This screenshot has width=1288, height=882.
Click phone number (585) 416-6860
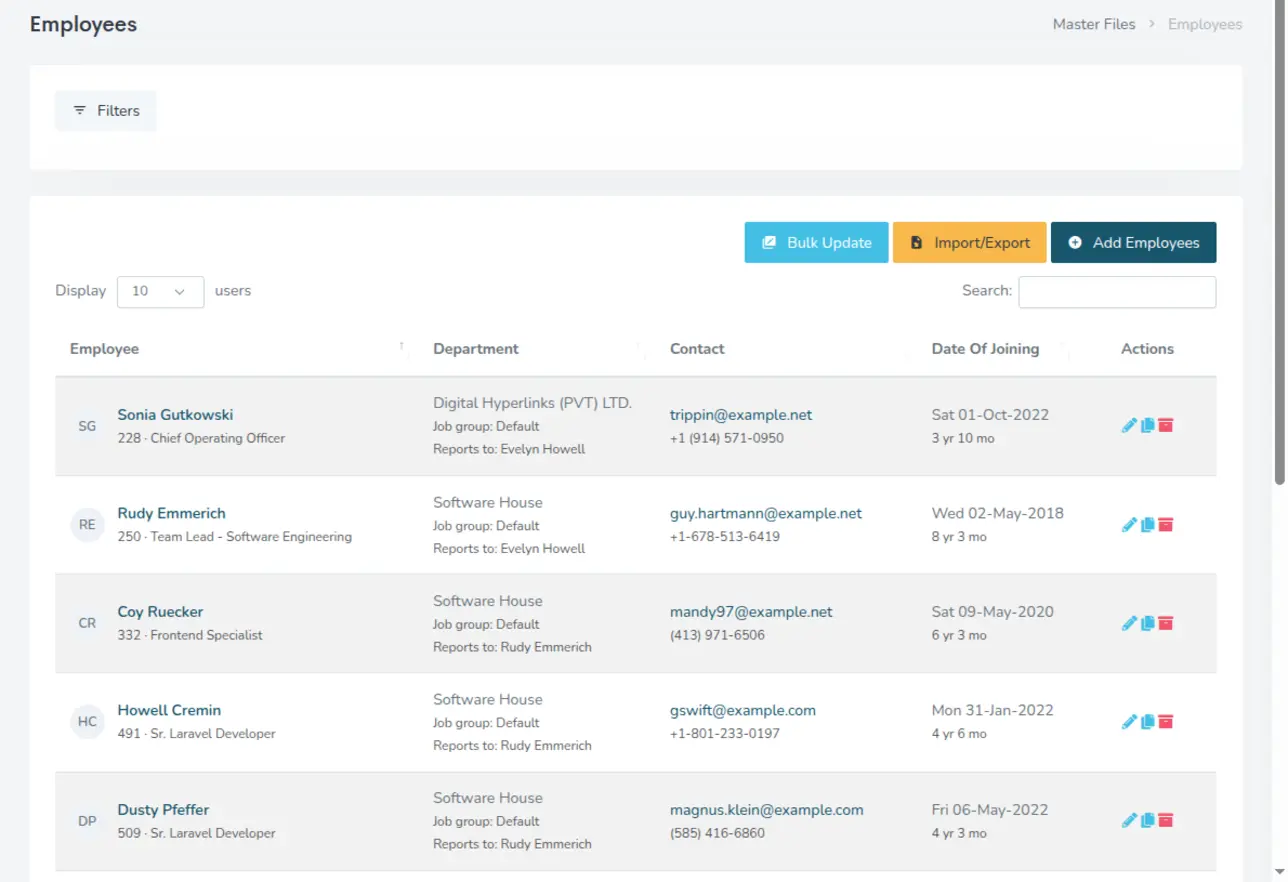[717, 833]
